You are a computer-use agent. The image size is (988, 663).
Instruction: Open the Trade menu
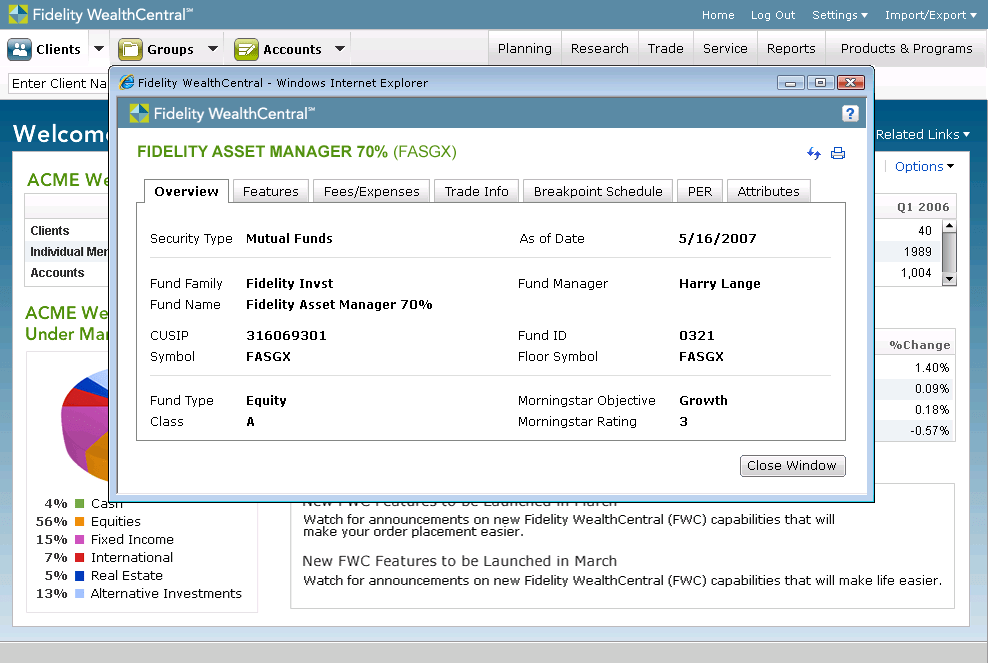[665, 49]
